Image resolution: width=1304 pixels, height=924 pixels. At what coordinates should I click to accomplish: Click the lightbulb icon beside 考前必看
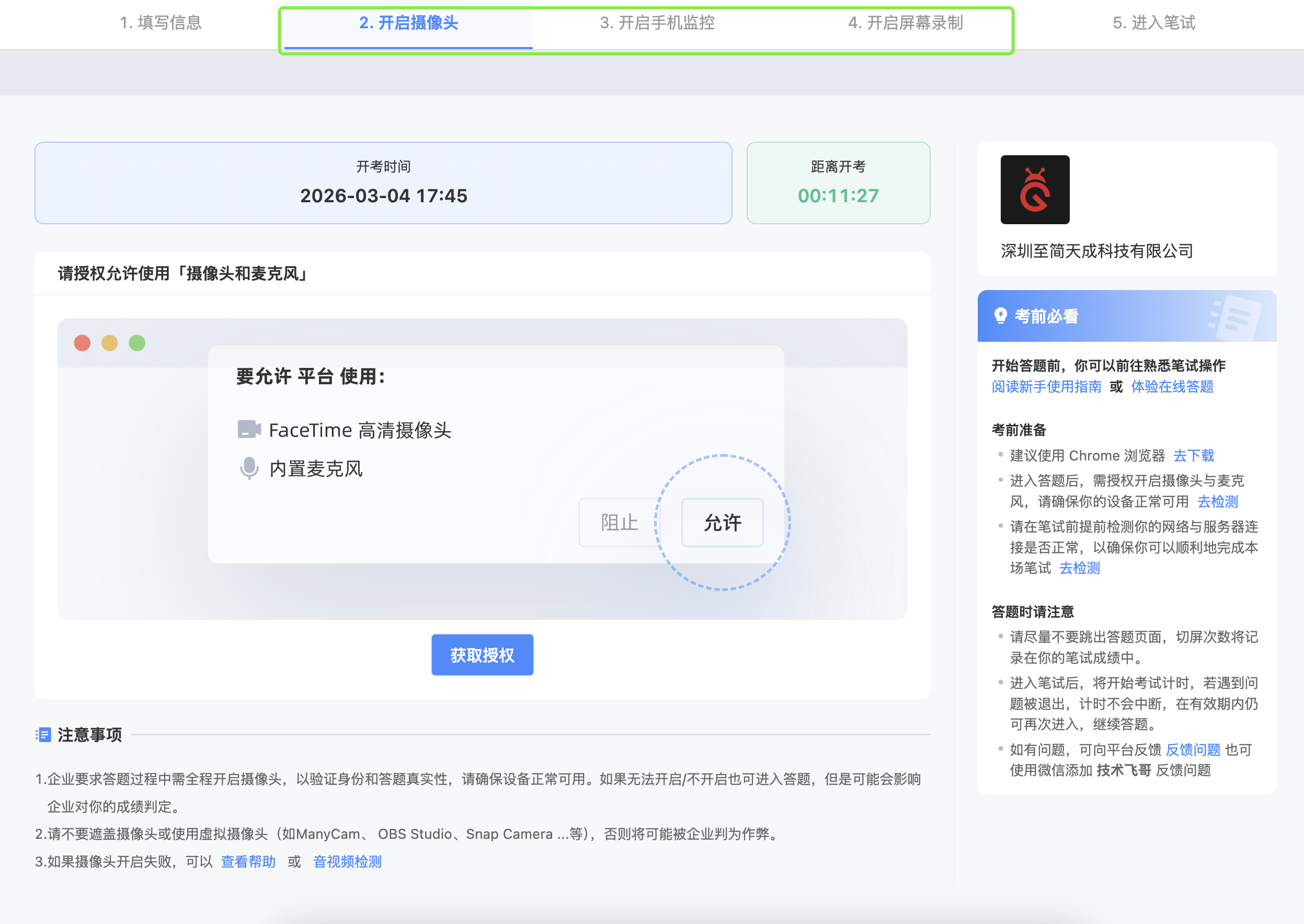coord(1000,316)
